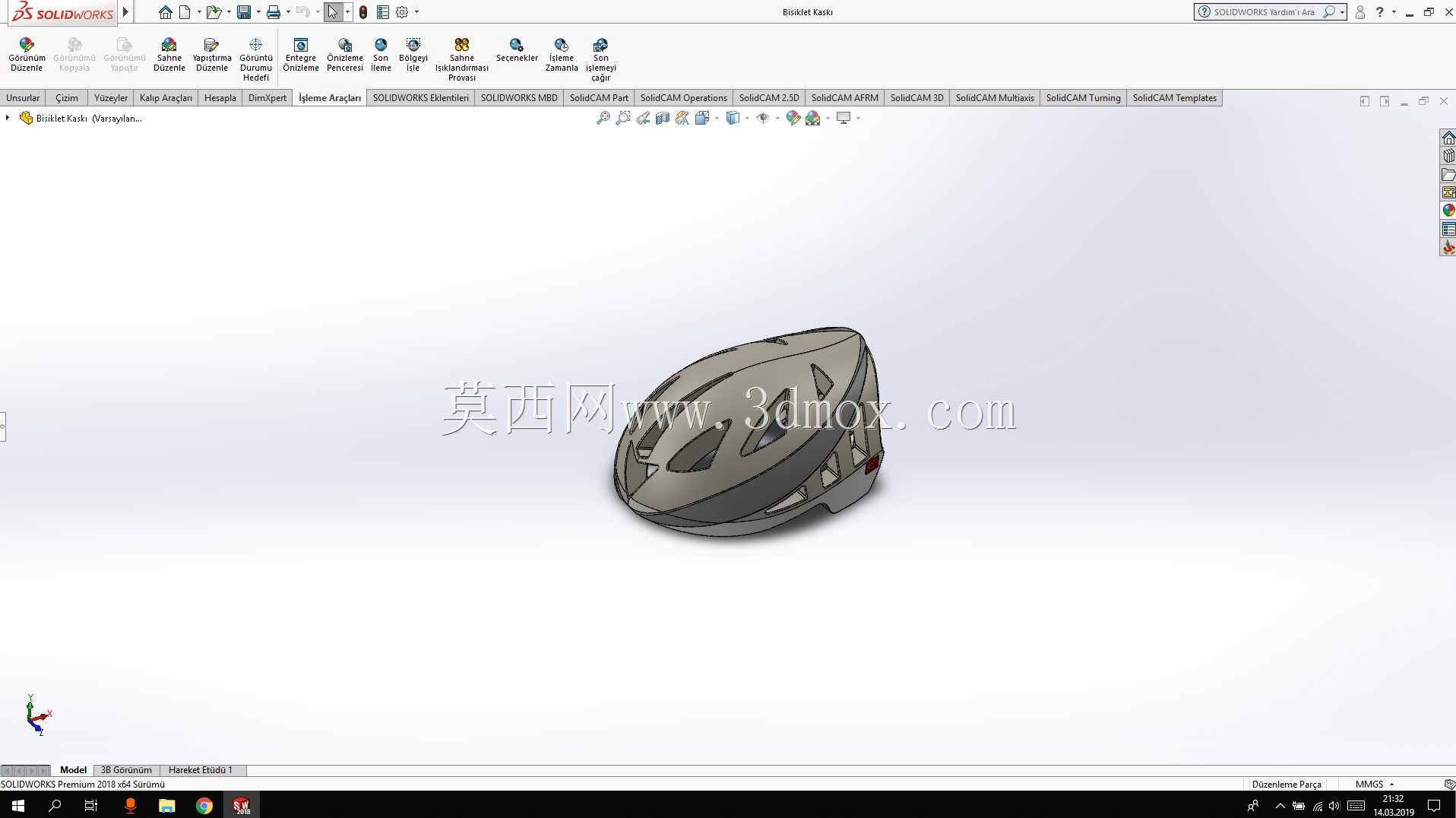The width and height of the screenshot is (1456, 818).
Task: Expand the Bisiklet Kaskı tree node
Action: point(8,118)
